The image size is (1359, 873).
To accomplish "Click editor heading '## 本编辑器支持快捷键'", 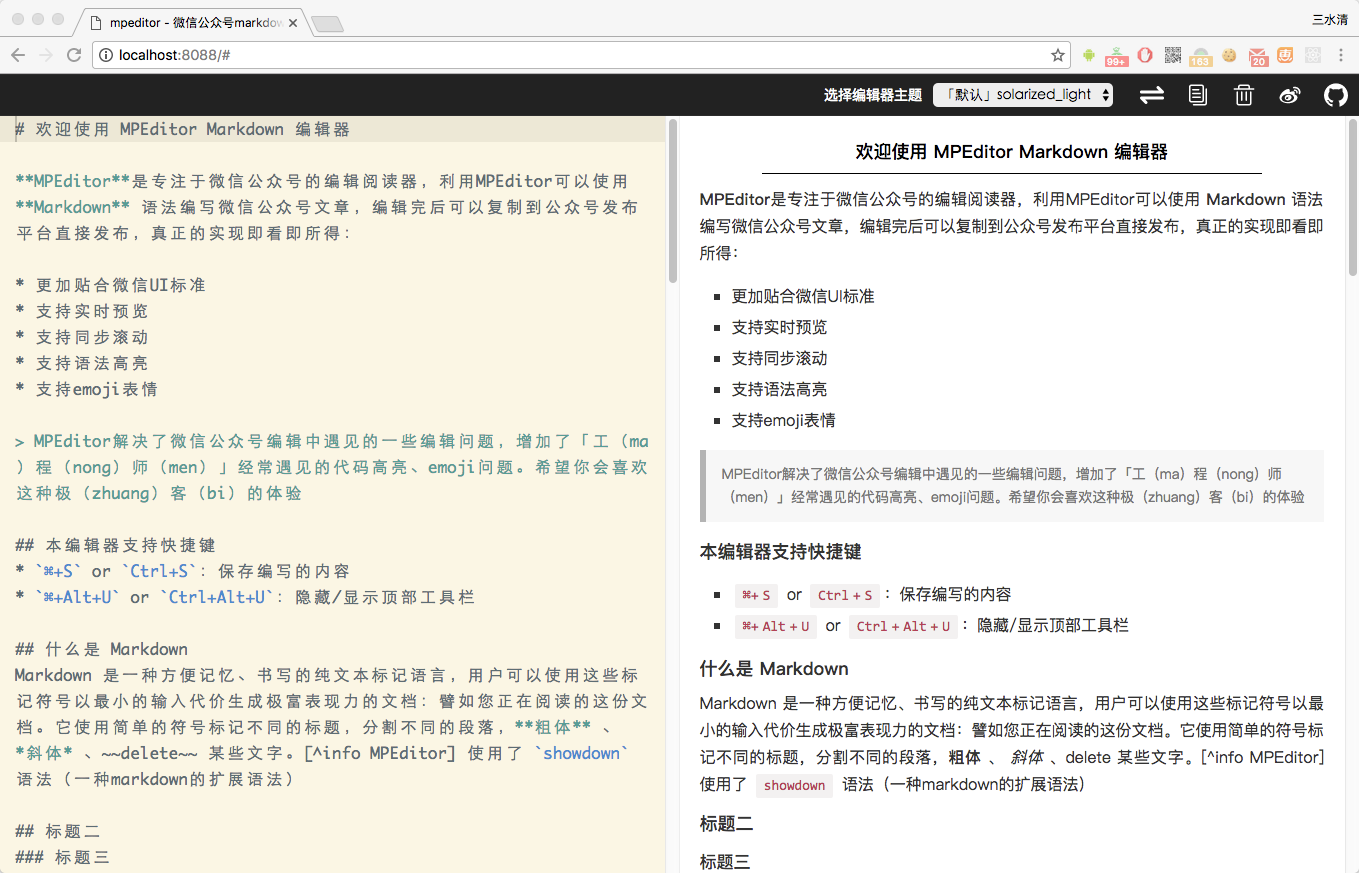I will (x=116, y=545).
